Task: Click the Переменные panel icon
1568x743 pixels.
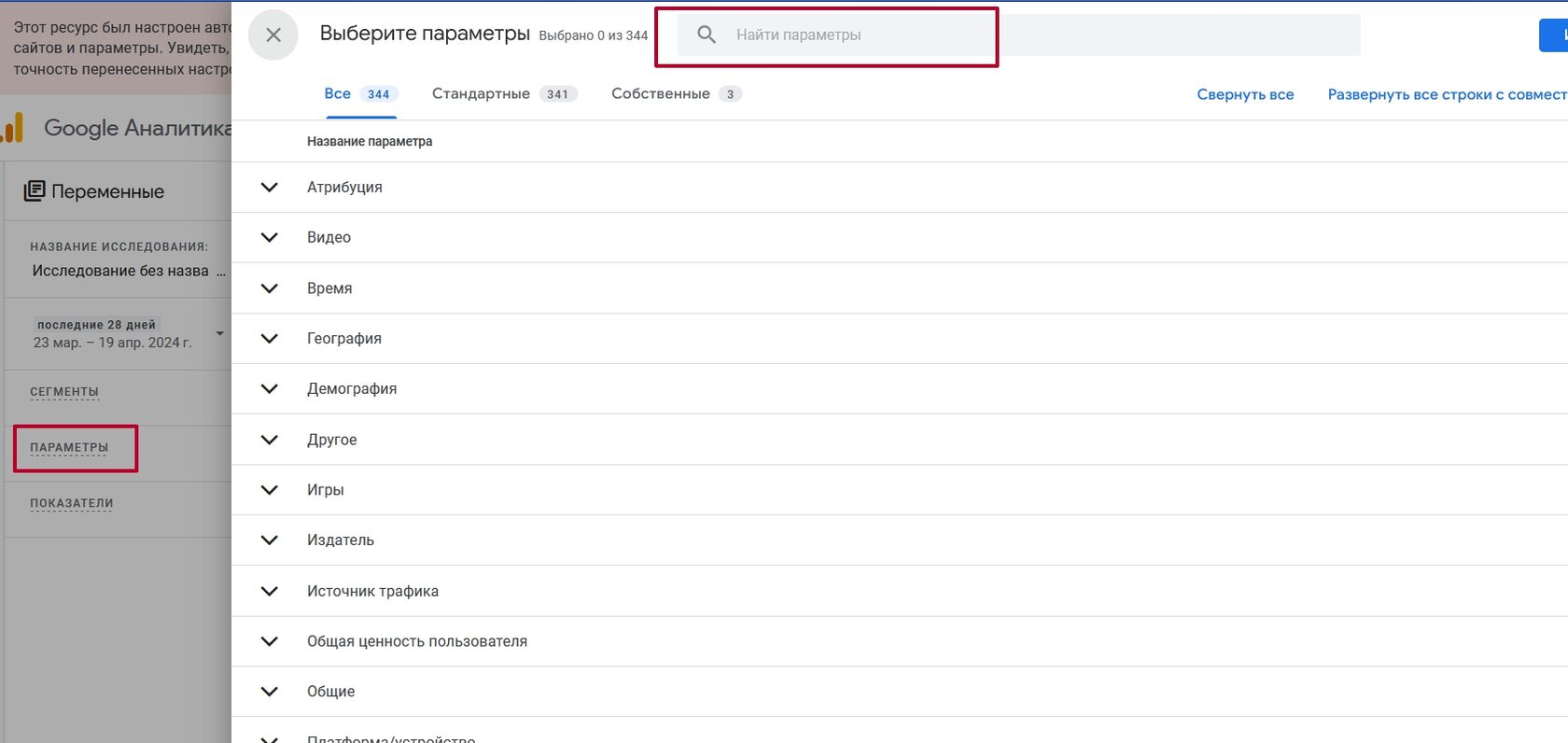Action: click(x=35, y=190)
